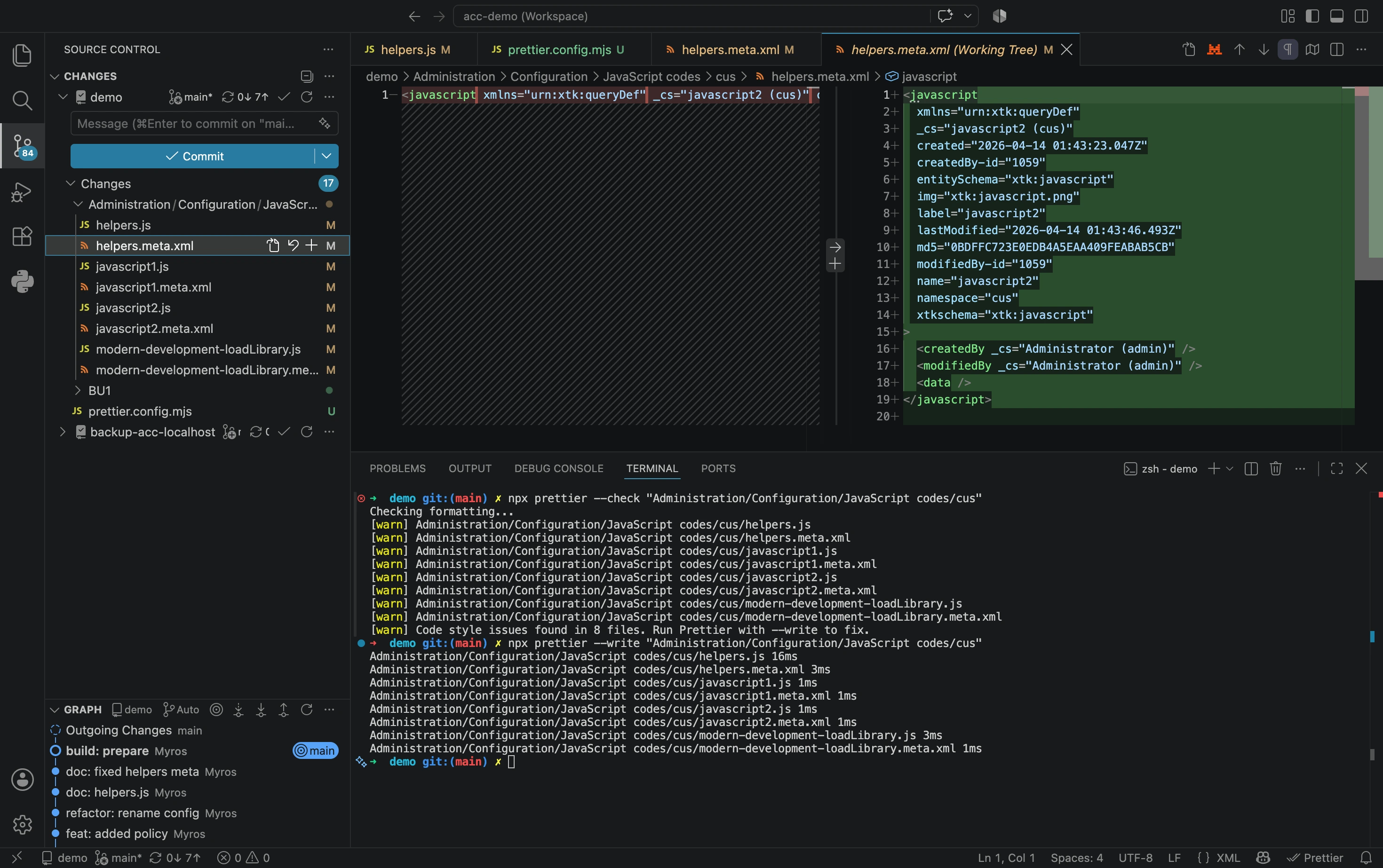Image resolution: width=1383 pixels, height=868 pixels.
Task: Discard changes on helpers.meta.xml row
Action: (293, 246)
